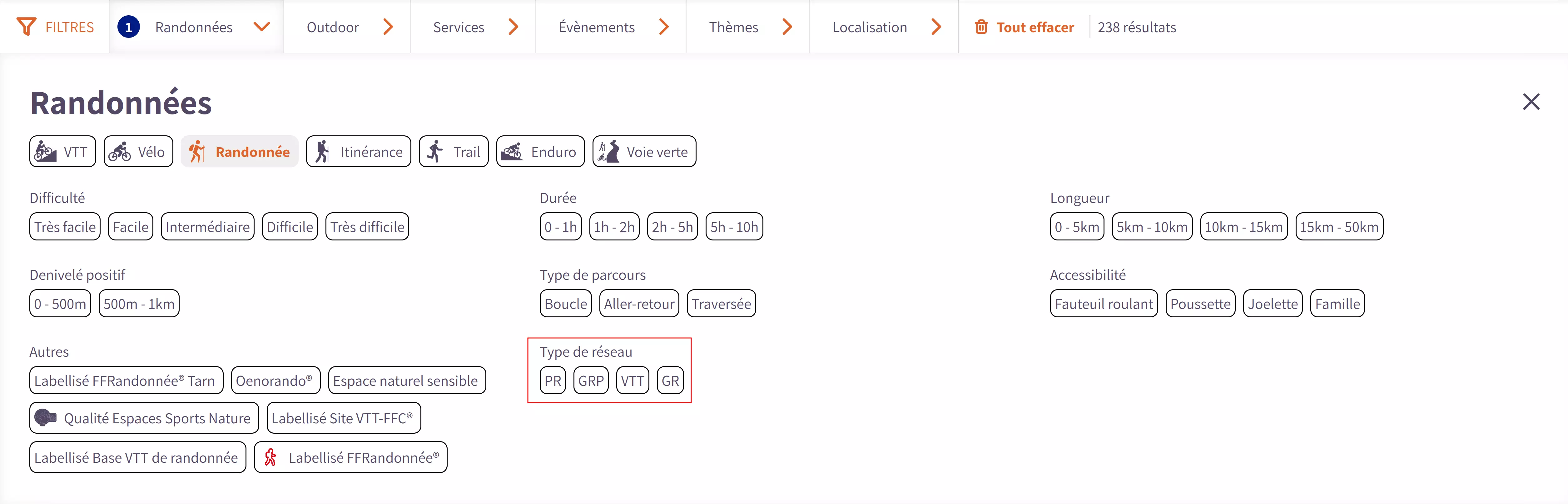Enable the 2h - 5h duration filter

tap(672, 227)
